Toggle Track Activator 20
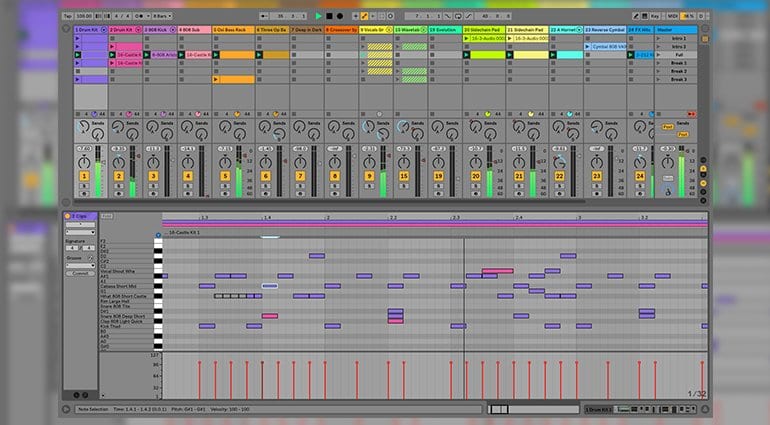This screenshot has height=425, width=770. (x=475, y=176)
